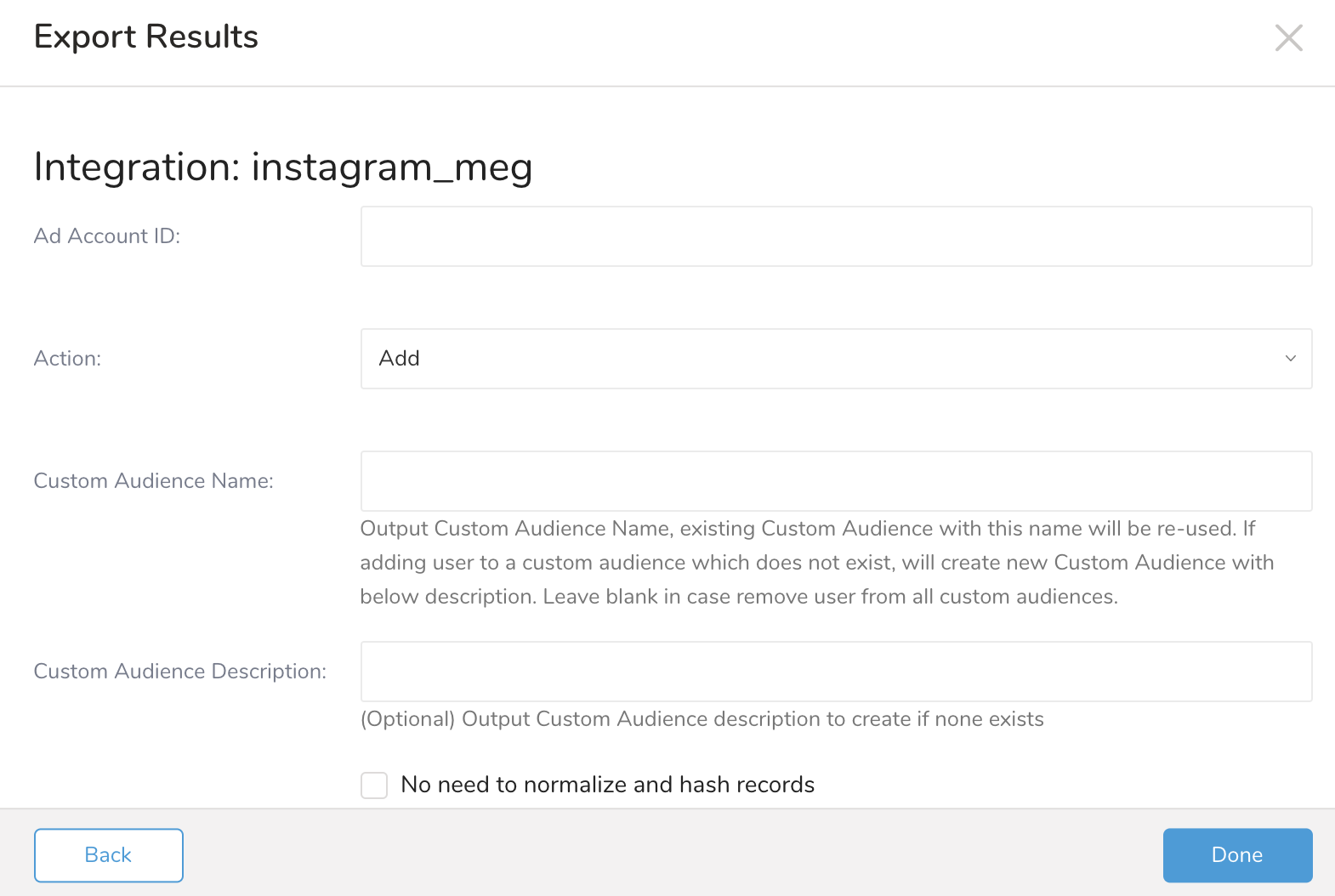Enable the normalize and hash records checkbox
Screen dimensions: 1335x896
tap(374, 785)
